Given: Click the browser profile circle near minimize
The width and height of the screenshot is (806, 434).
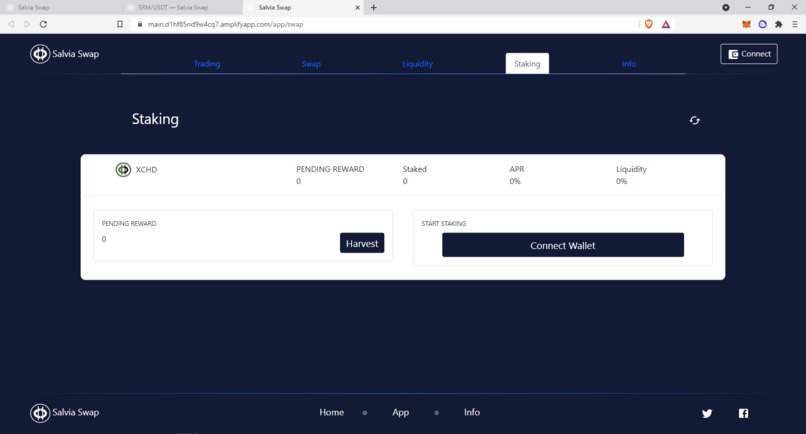Looking at the screenshot, I should click(726, 8).
